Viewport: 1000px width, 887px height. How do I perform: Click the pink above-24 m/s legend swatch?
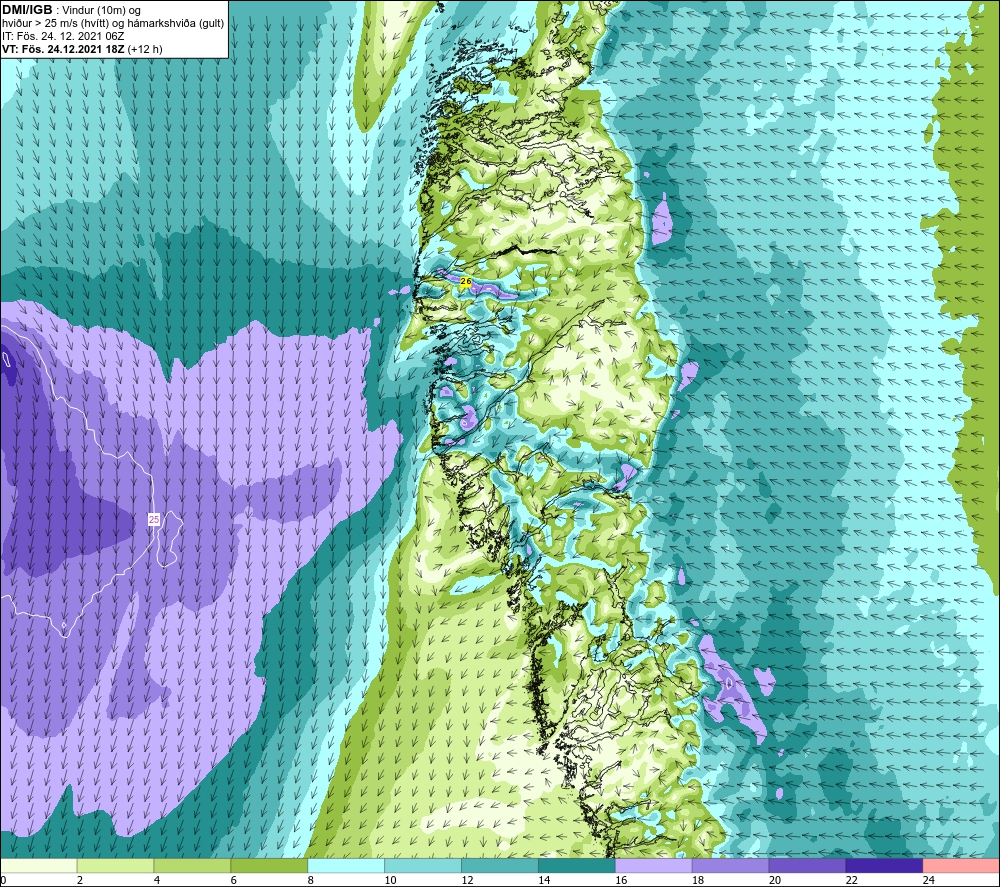[961, 865]
